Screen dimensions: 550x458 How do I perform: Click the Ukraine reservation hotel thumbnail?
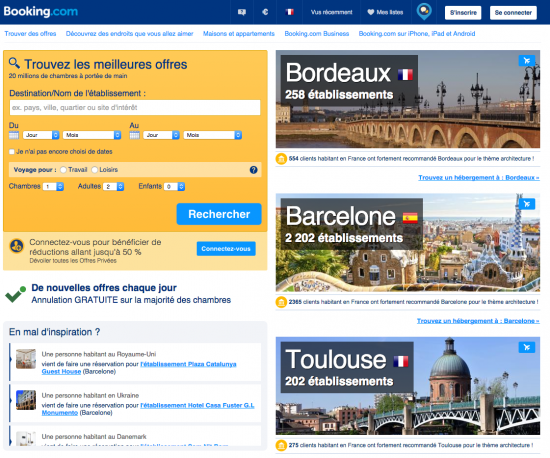click(26, 400)
